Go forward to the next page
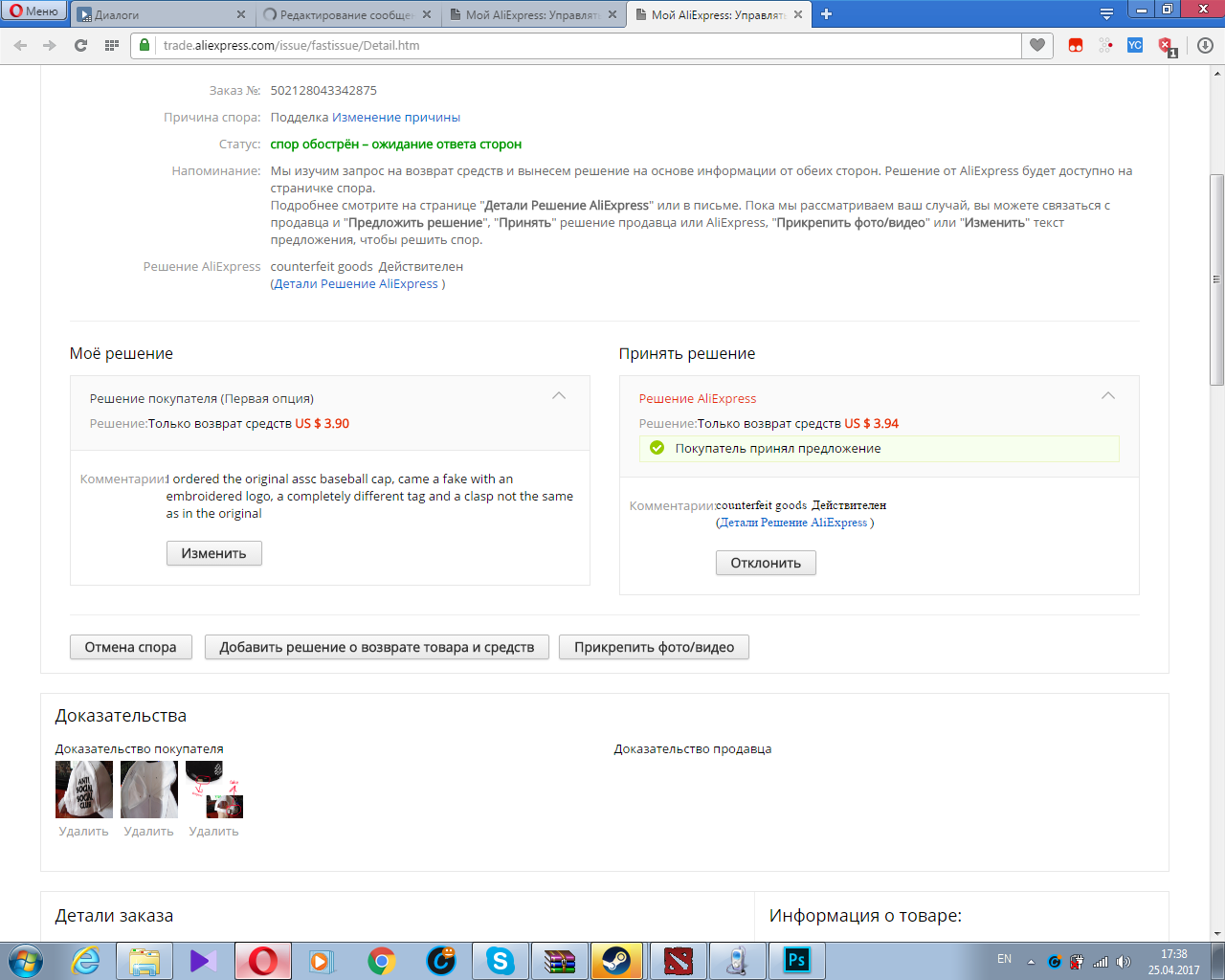1225x980 pixels. [50, 45]
